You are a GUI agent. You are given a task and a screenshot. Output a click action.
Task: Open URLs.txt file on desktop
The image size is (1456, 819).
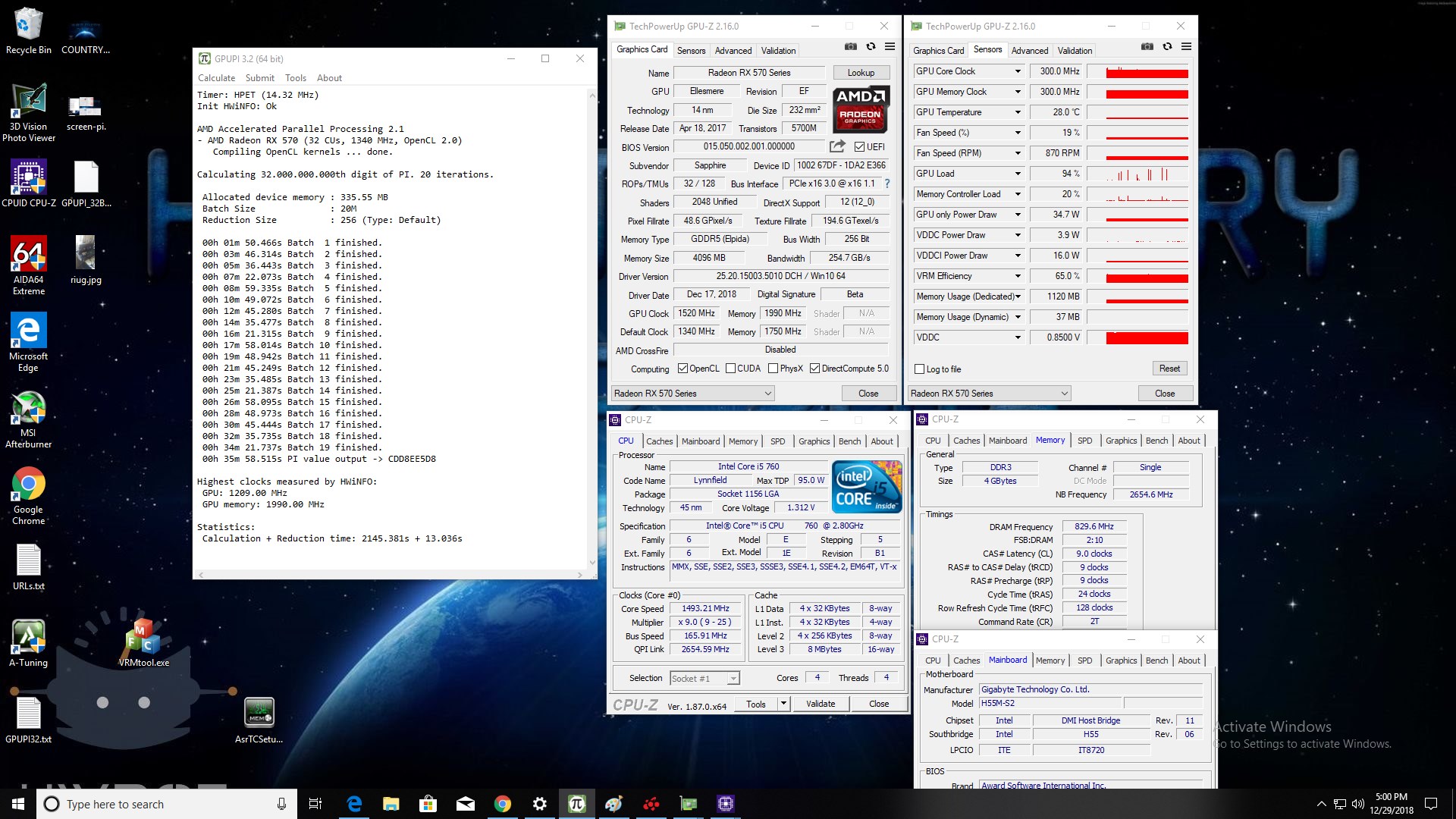click(29, 567)
